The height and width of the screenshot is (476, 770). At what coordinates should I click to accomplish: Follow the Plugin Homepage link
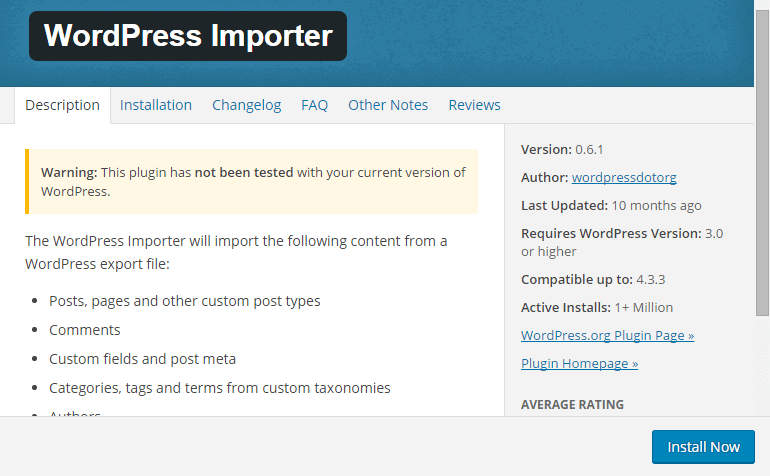tap(579, 364)
